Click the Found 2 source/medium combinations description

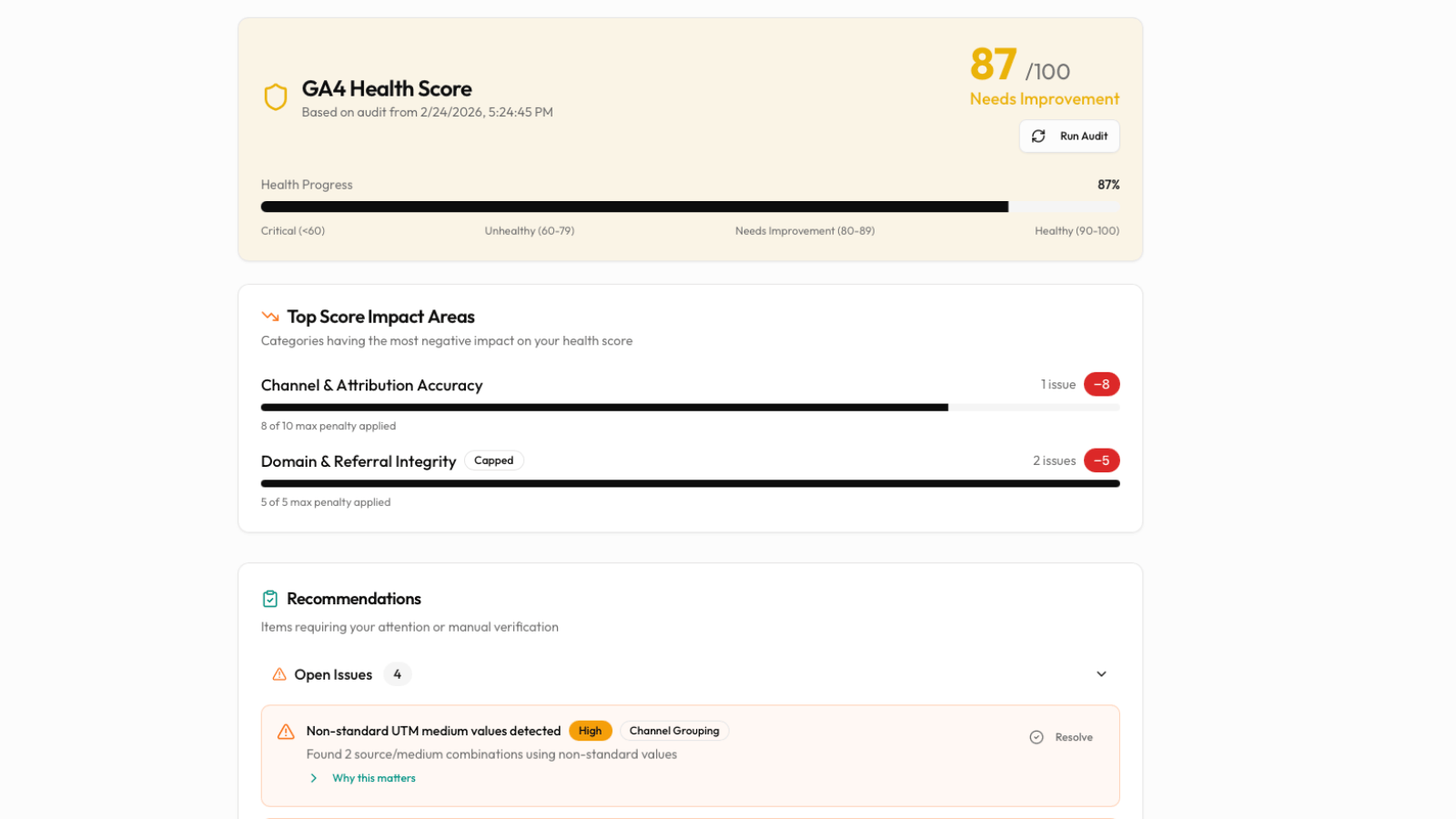click(491, 754)
